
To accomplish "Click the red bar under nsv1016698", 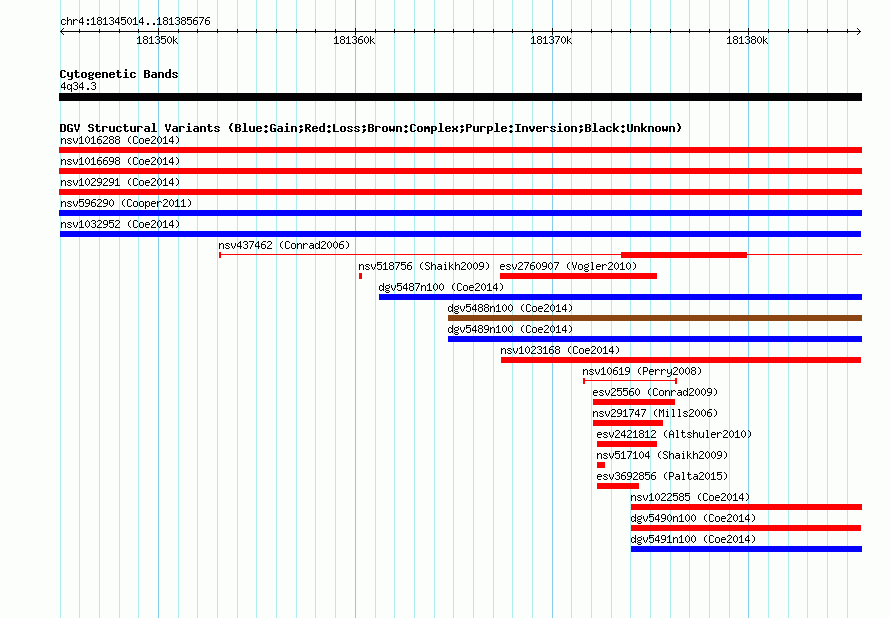I will pyautogui.click(x=460, y=171).
